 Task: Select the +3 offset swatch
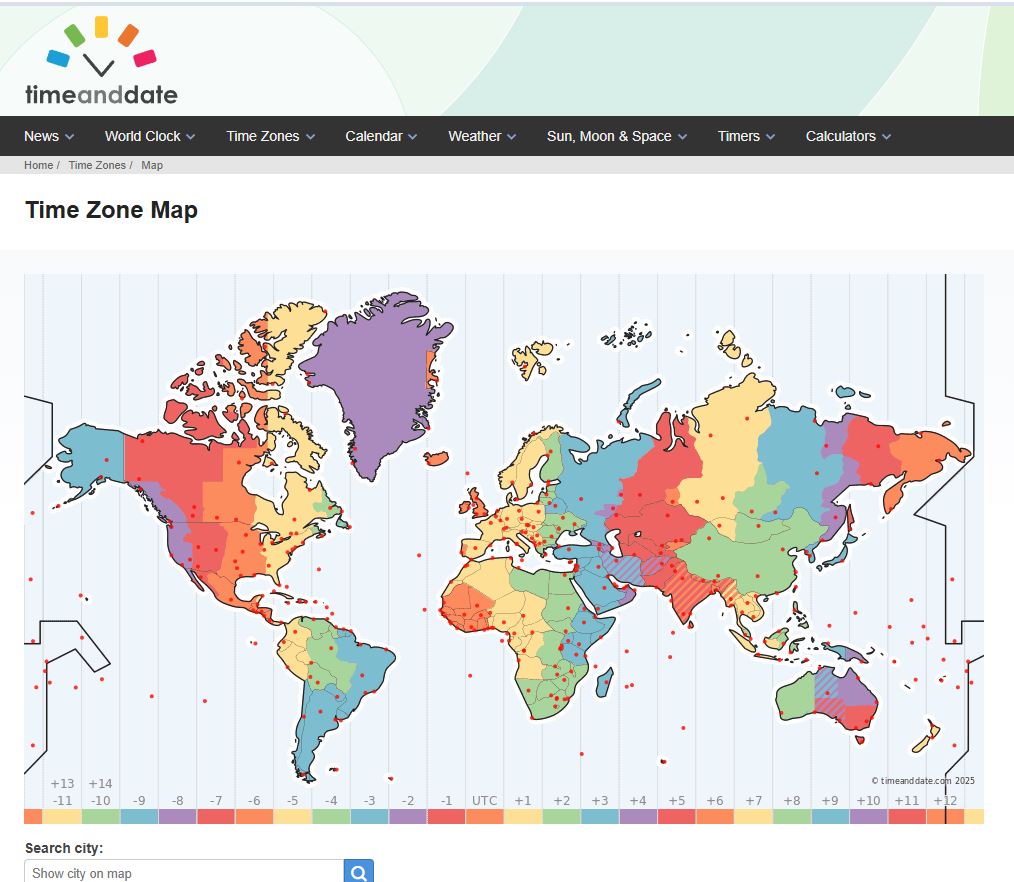(x=599, y=816)
